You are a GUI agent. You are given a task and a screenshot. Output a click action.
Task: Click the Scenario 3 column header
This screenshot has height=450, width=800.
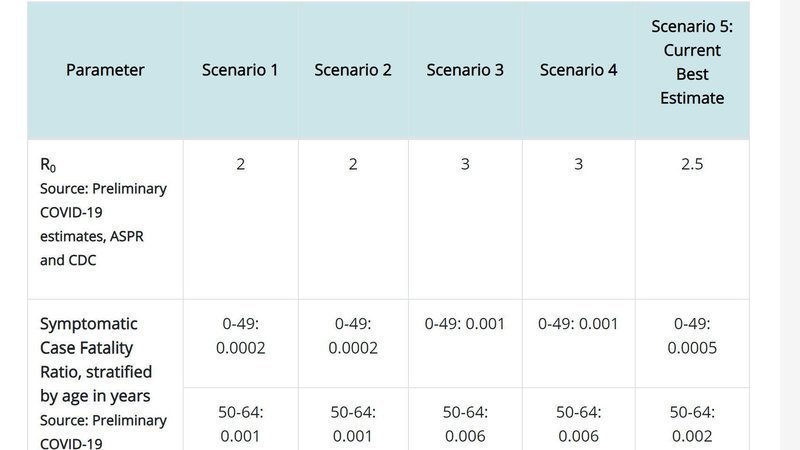pyautogui.click(x=465, y=70)
